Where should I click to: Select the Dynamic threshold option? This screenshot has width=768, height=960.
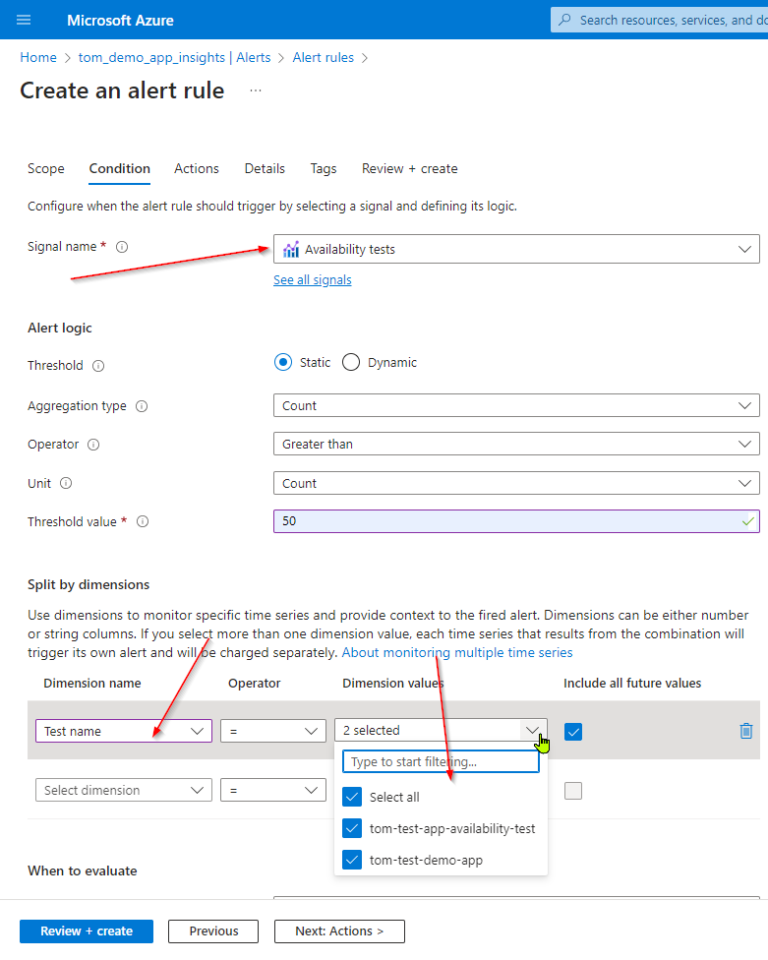pyautogui.click(x=351, y=362)
